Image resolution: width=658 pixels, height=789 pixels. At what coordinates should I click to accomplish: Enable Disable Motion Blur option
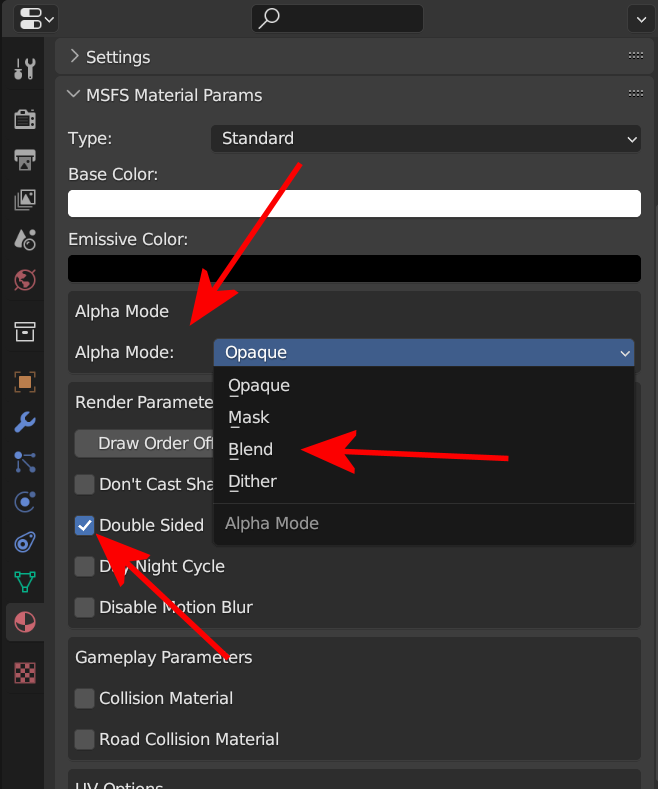(85, 607)
